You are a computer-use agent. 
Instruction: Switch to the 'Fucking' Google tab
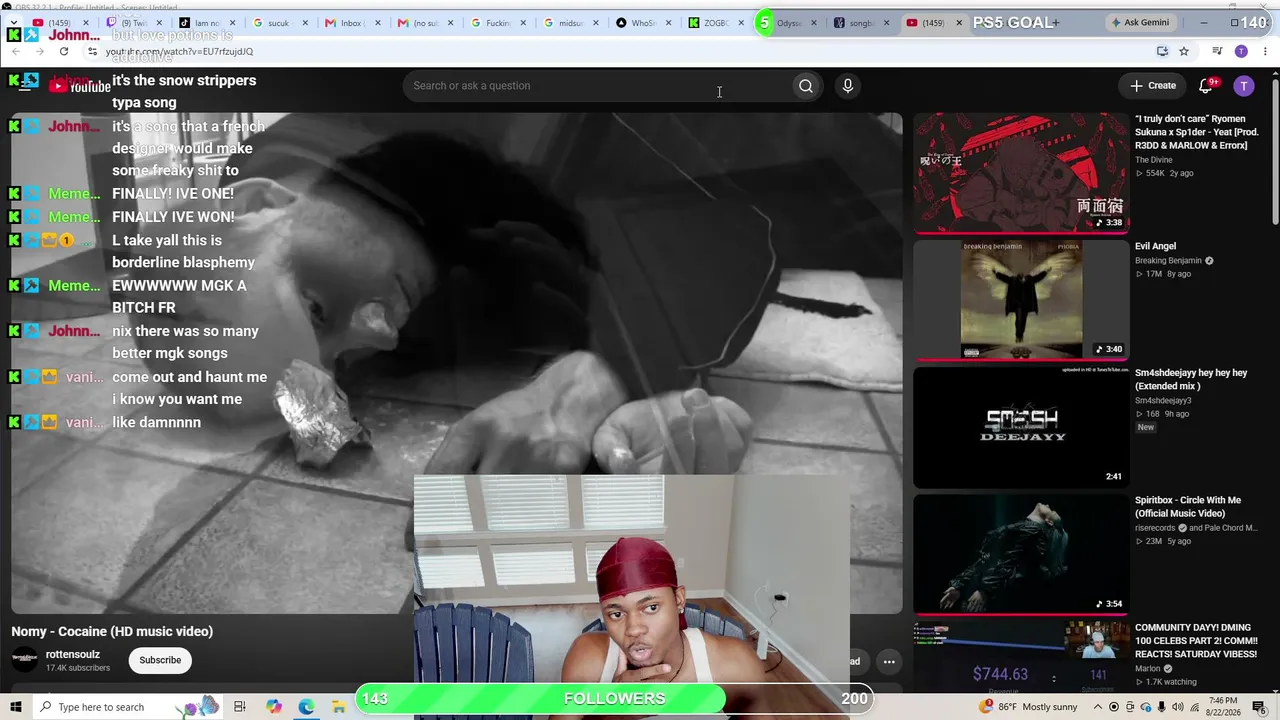point(497,22)
